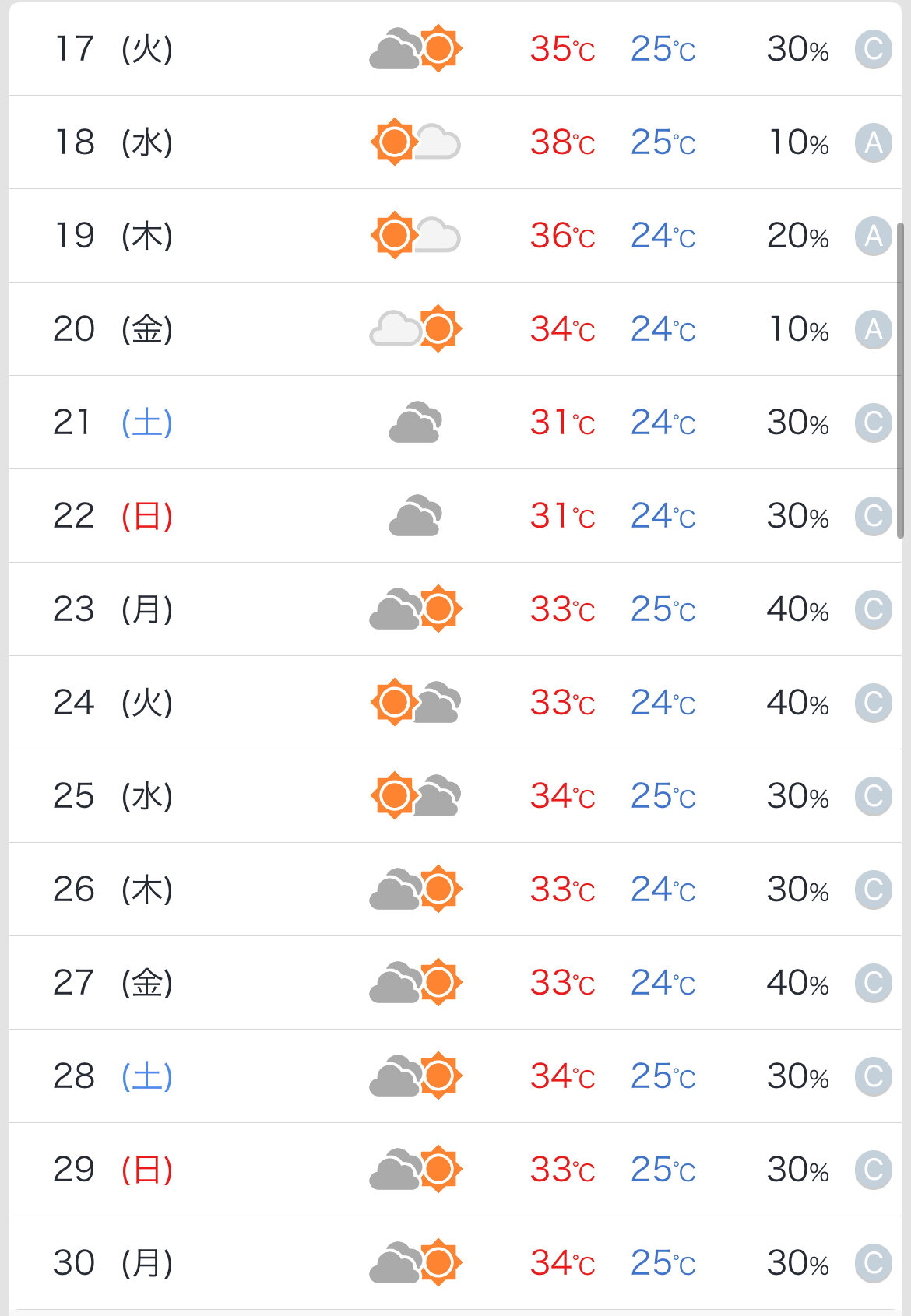This screenshot has width=911, height=1316.
Task: Click the sunny-cloudy icon for the 18th
Action: (416, 142)
